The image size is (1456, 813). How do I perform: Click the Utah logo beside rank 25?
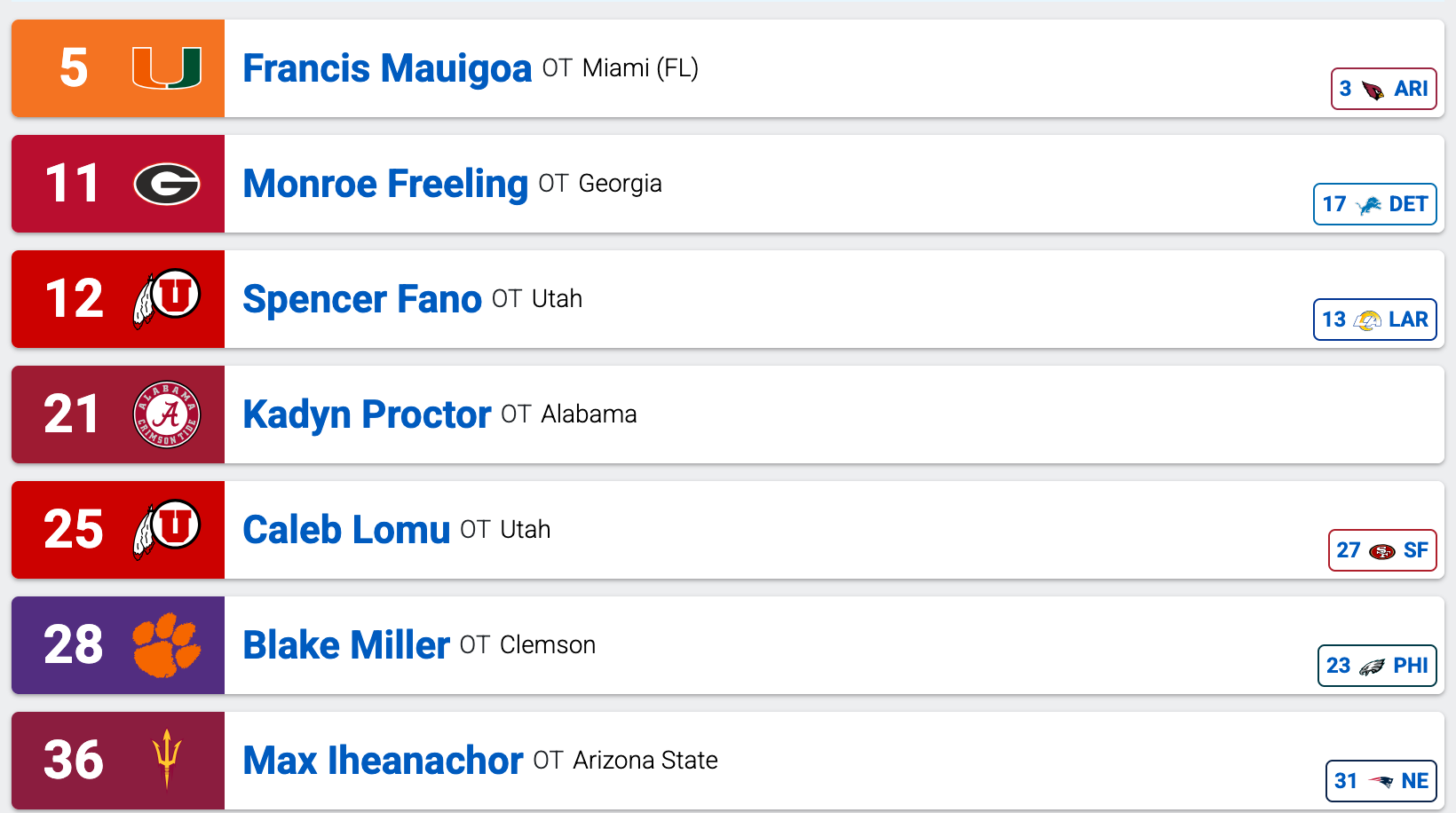pos(167,530)
